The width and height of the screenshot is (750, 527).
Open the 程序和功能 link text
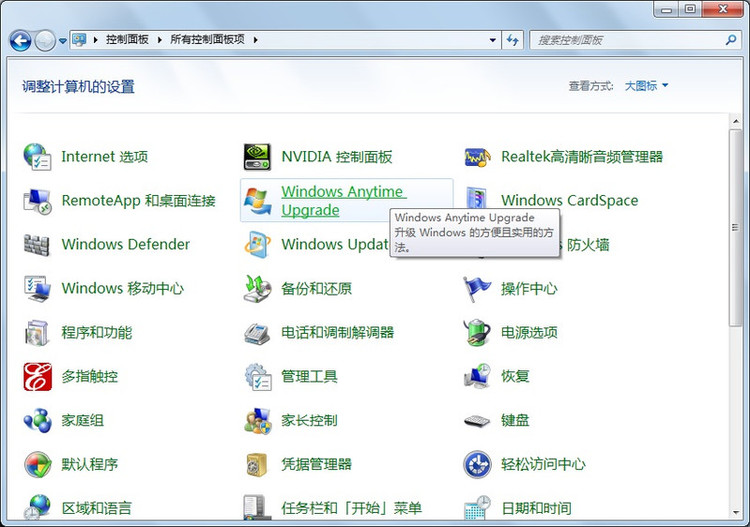pos(97,332)
